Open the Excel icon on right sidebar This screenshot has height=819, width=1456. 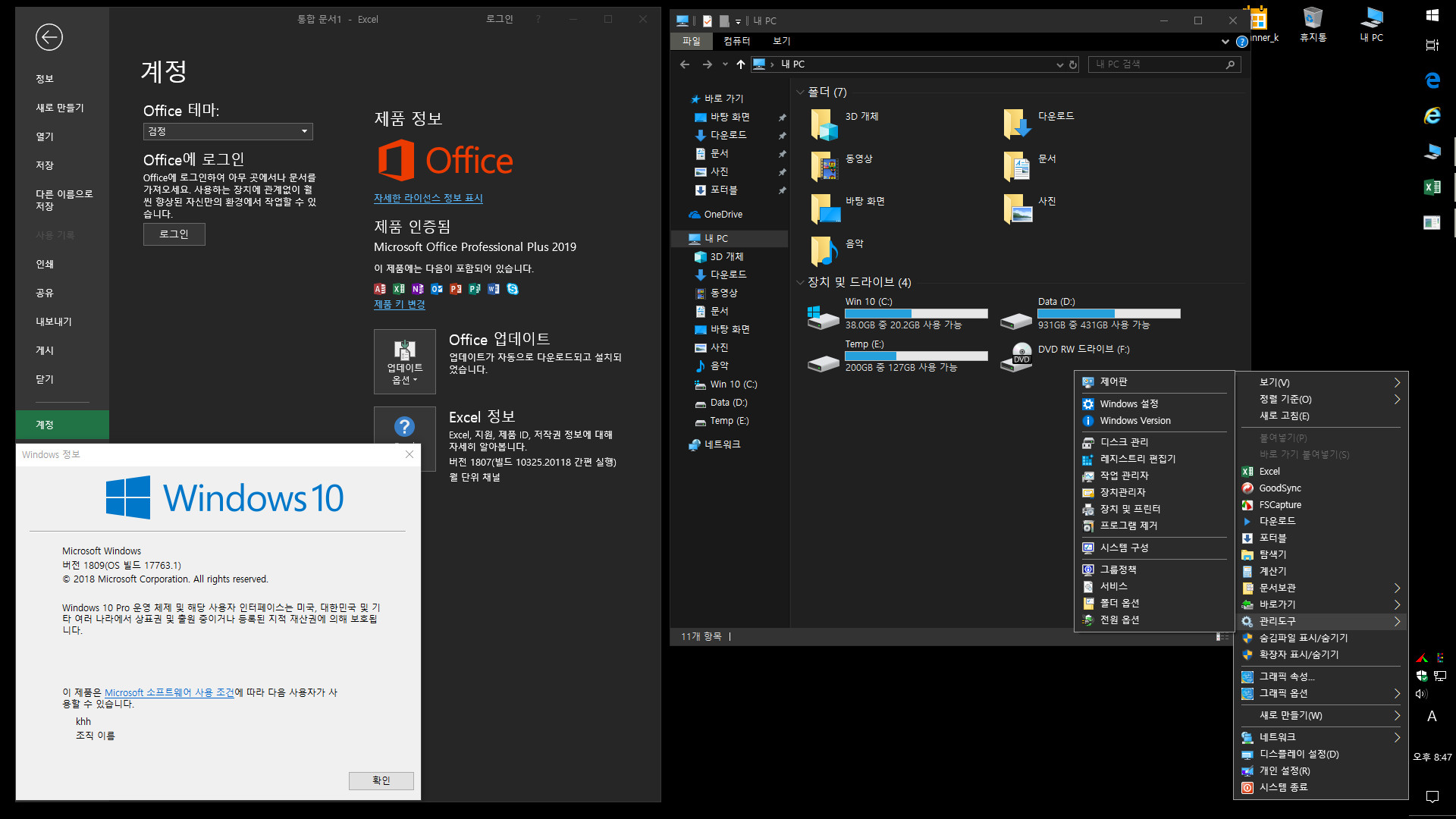click(x=1432, y=187)
